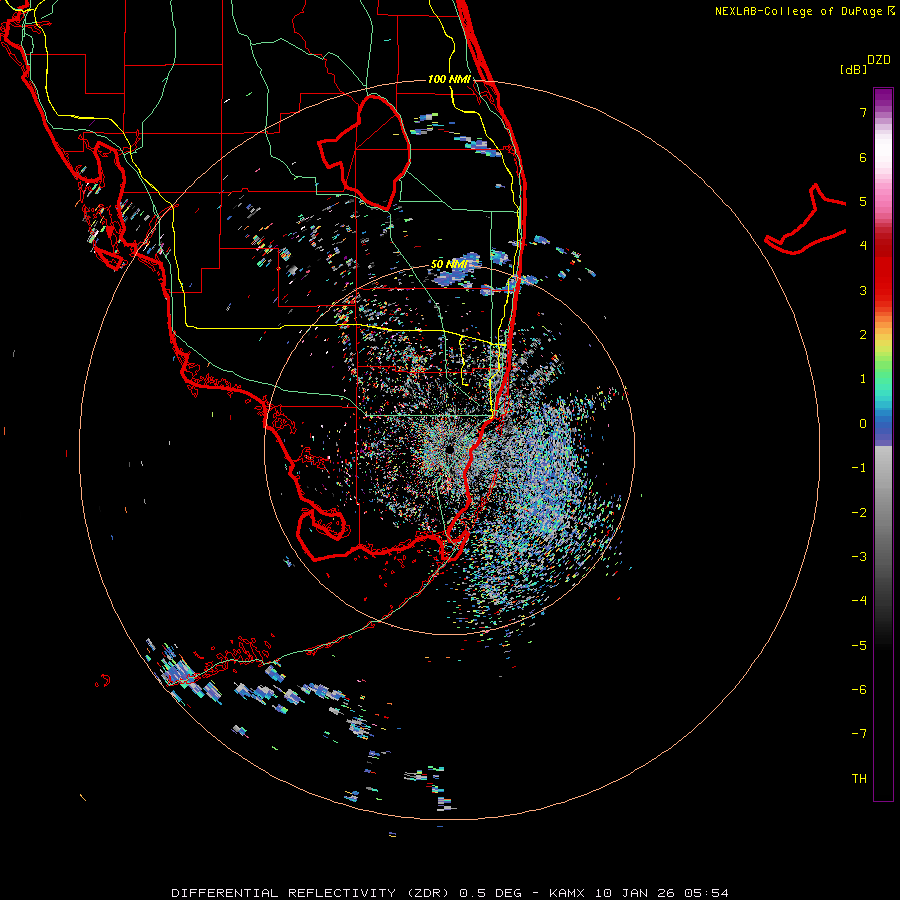
Task: Click the TH threshold label on color scale
Action: [859, 779]
